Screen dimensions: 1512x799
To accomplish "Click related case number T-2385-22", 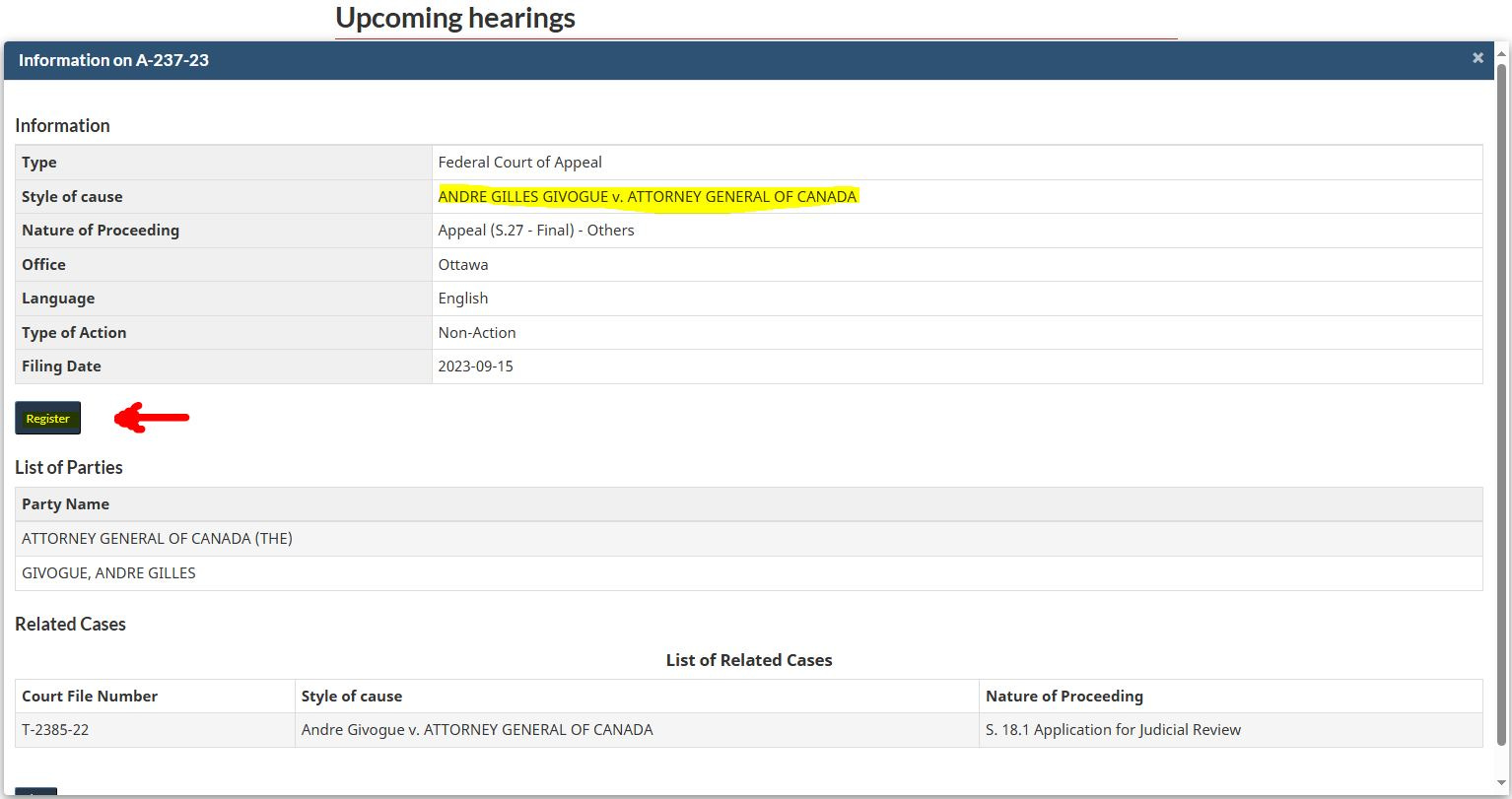I will (x=55, y=730).
